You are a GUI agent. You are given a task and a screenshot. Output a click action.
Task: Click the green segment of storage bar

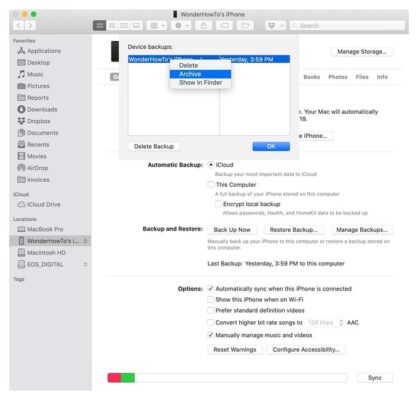128,378
